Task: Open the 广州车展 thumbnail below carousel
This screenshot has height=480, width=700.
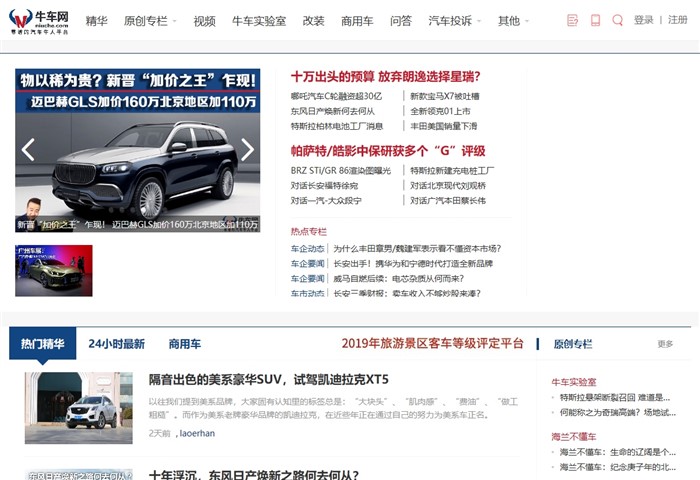Action: click(54, 271)
